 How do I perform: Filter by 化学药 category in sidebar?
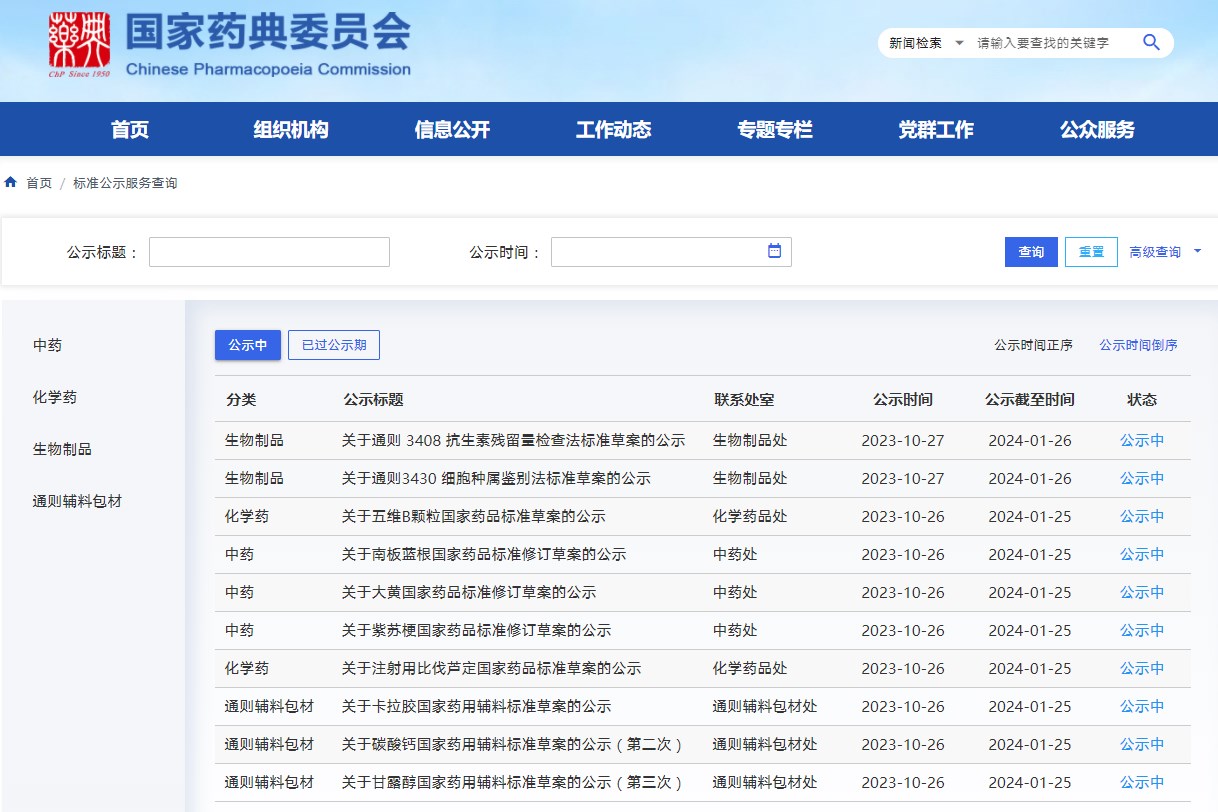click(55, 397)
